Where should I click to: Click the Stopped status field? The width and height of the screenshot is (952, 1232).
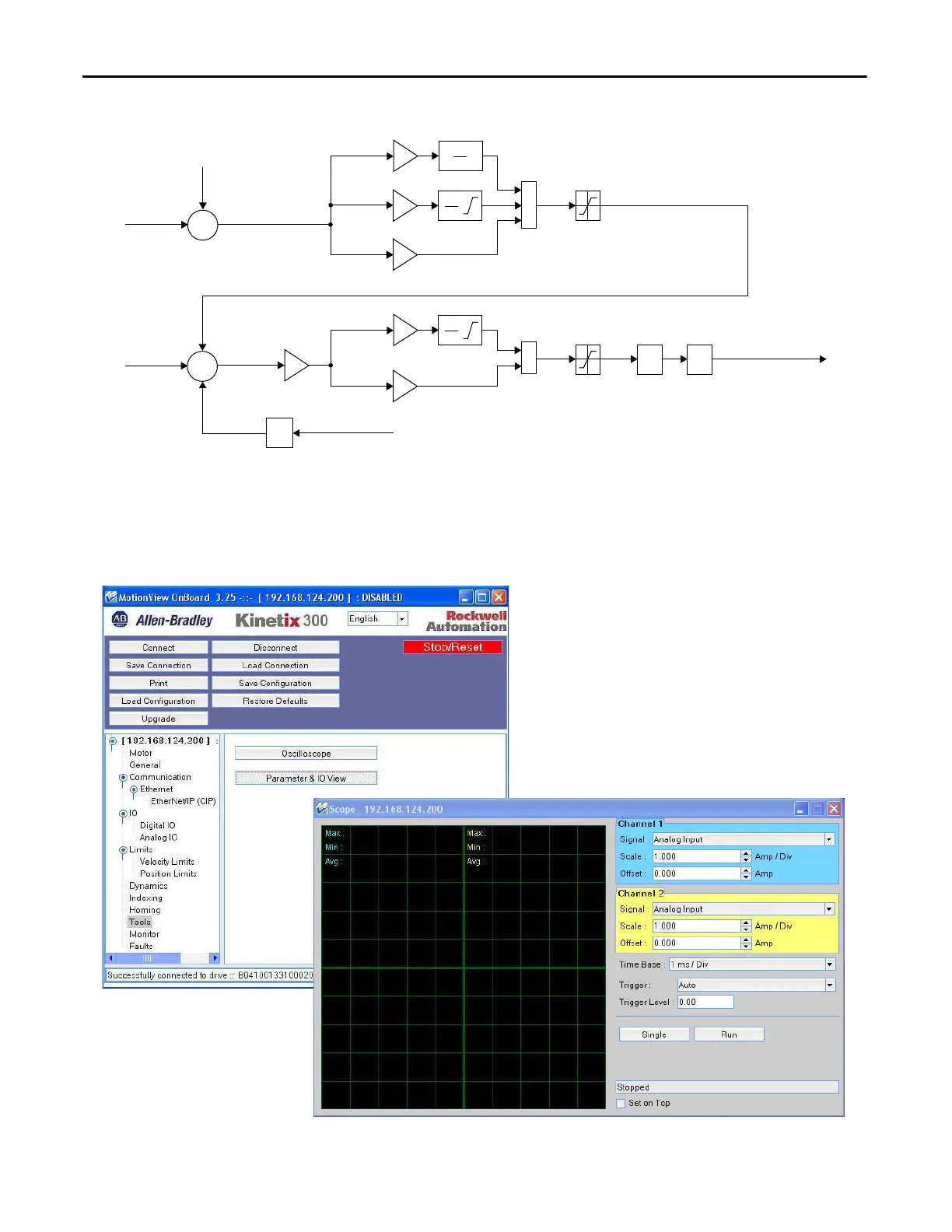coord(727,1087)
